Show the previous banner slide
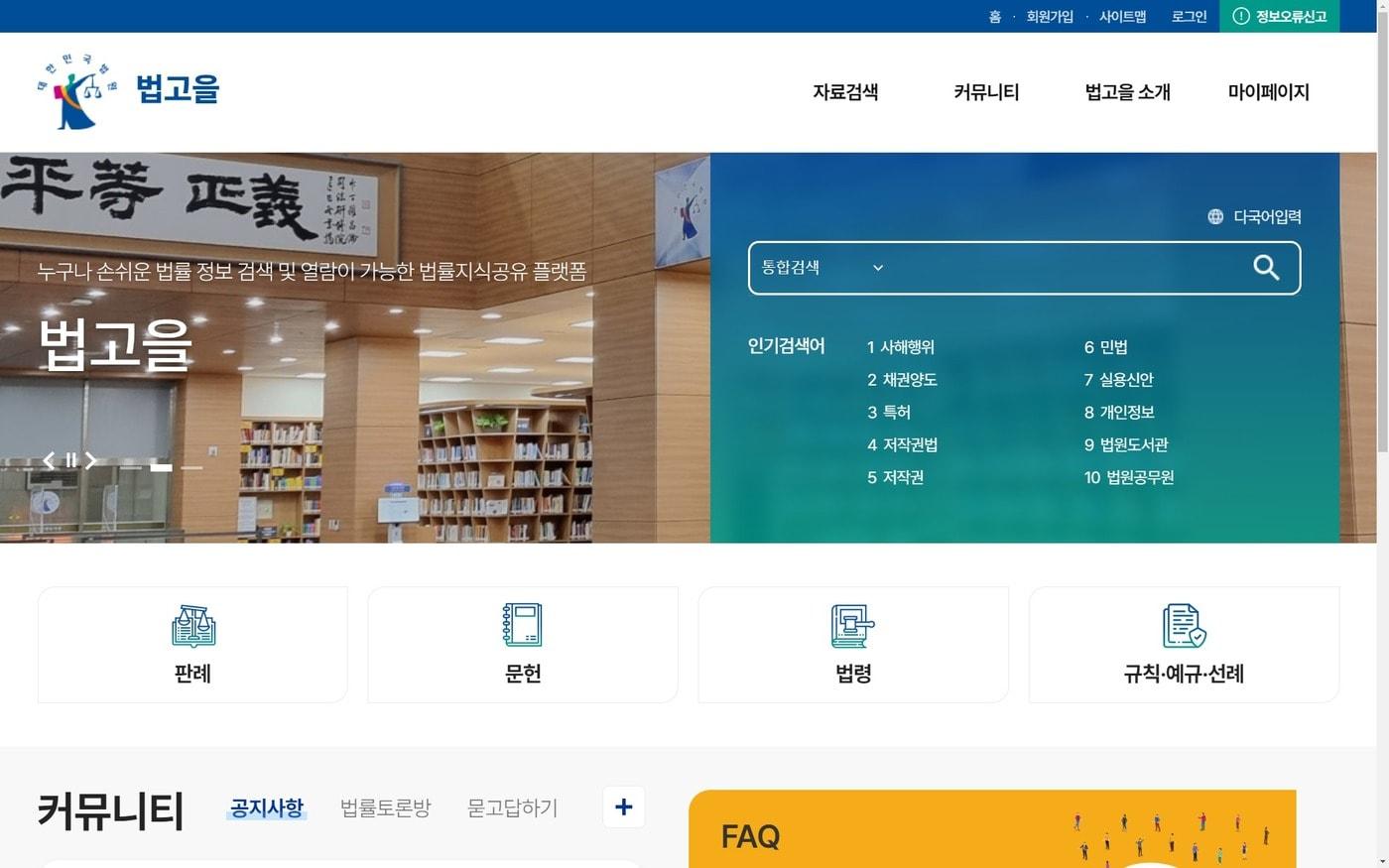1389x868 pixels. [49, 460]
